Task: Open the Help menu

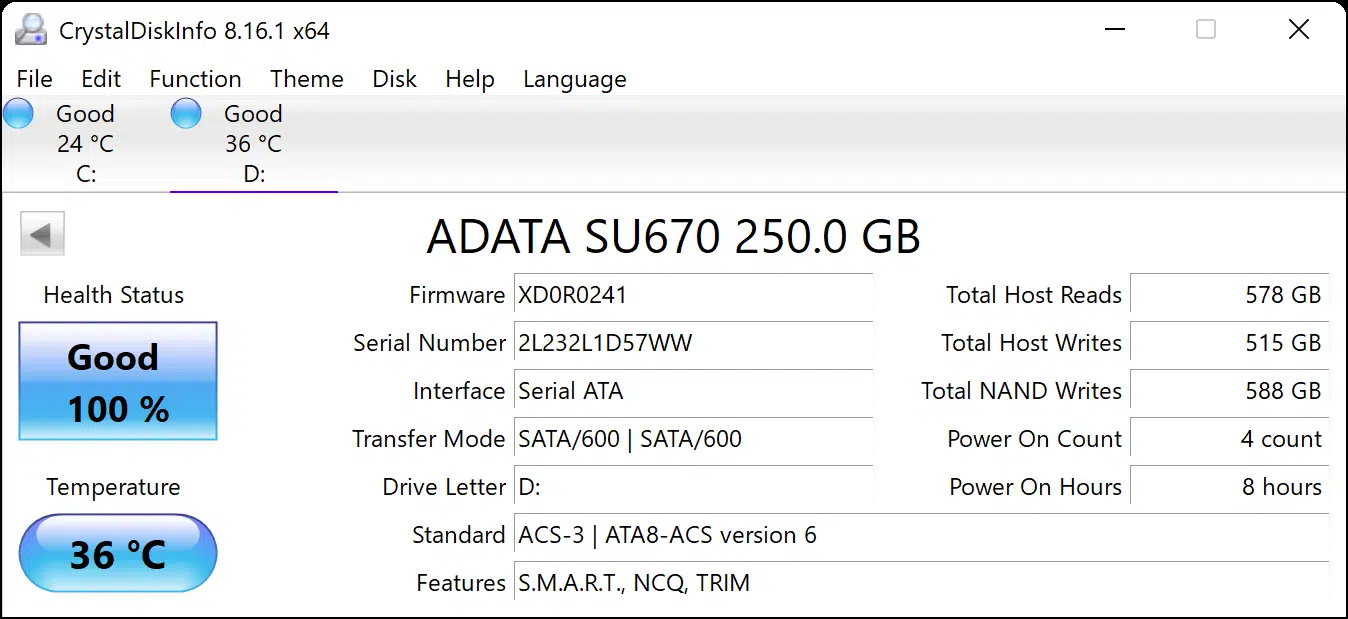Action: [x=470, y=79]
